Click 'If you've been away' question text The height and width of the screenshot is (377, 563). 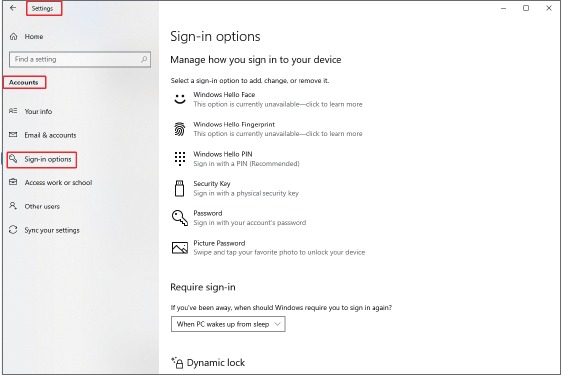[x=281, y=308]
